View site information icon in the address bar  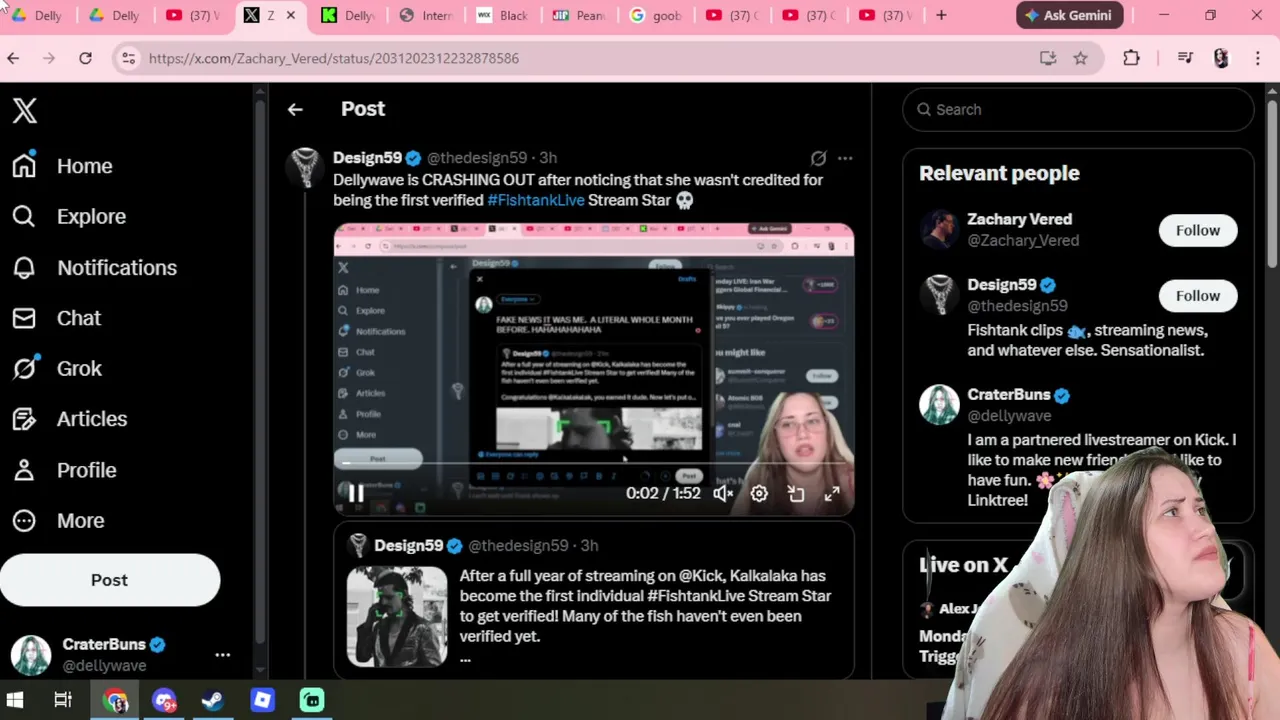[128, 58]
